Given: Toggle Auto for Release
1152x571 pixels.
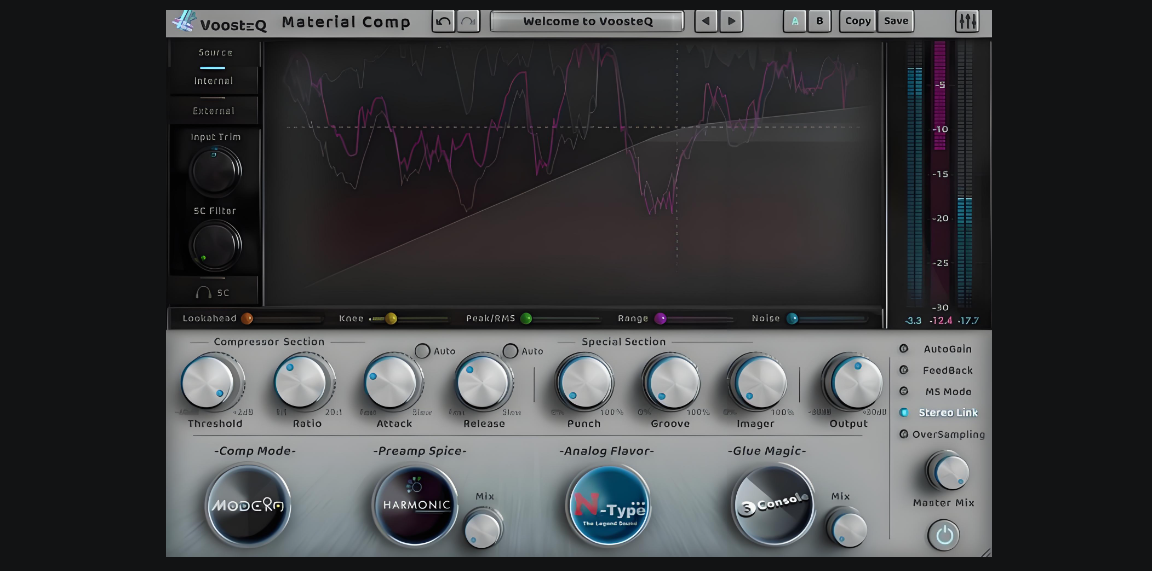Looking at the screenshot, I should point(511,351).
